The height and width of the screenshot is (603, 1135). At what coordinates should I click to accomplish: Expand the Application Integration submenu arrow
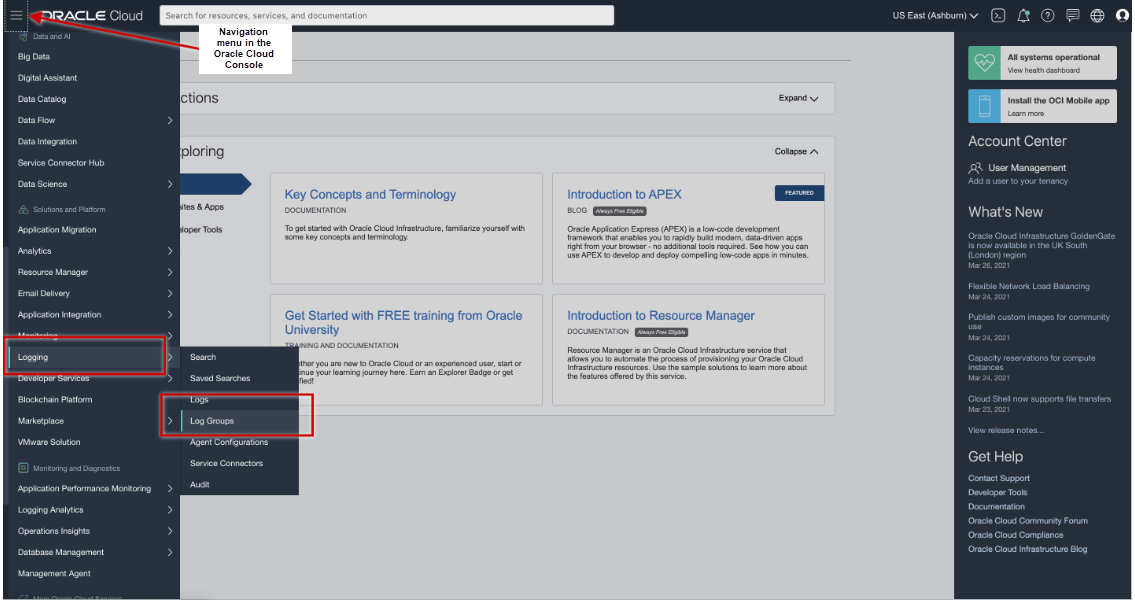point(170,314)
